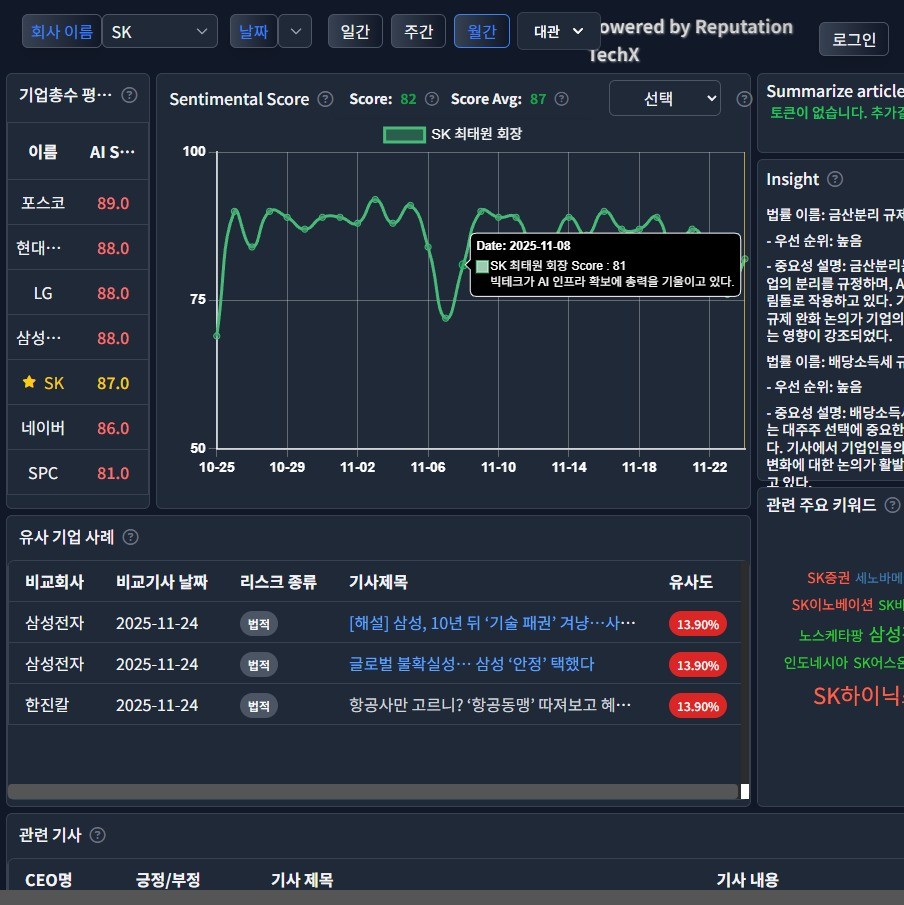The image size is (904, 905).
Task: Click the Score Avg 87 help icon
Action: click(x=561, y=99)
